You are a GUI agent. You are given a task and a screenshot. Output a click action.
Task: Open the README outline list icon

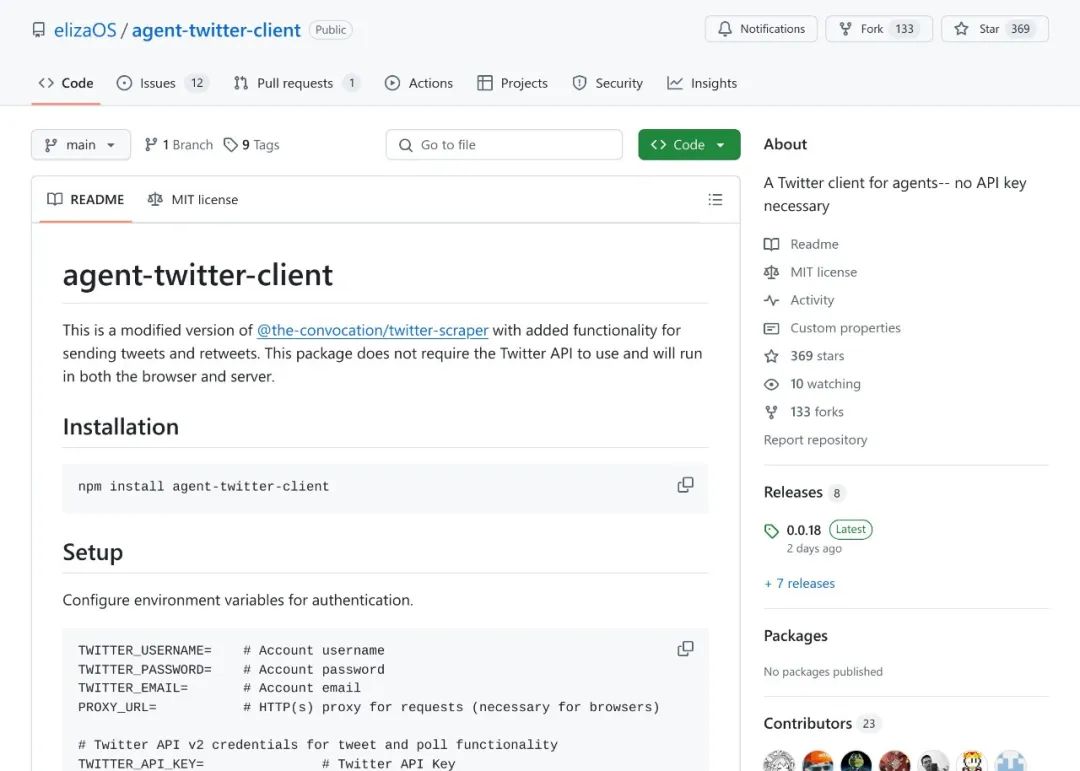[x=715, y=200]
